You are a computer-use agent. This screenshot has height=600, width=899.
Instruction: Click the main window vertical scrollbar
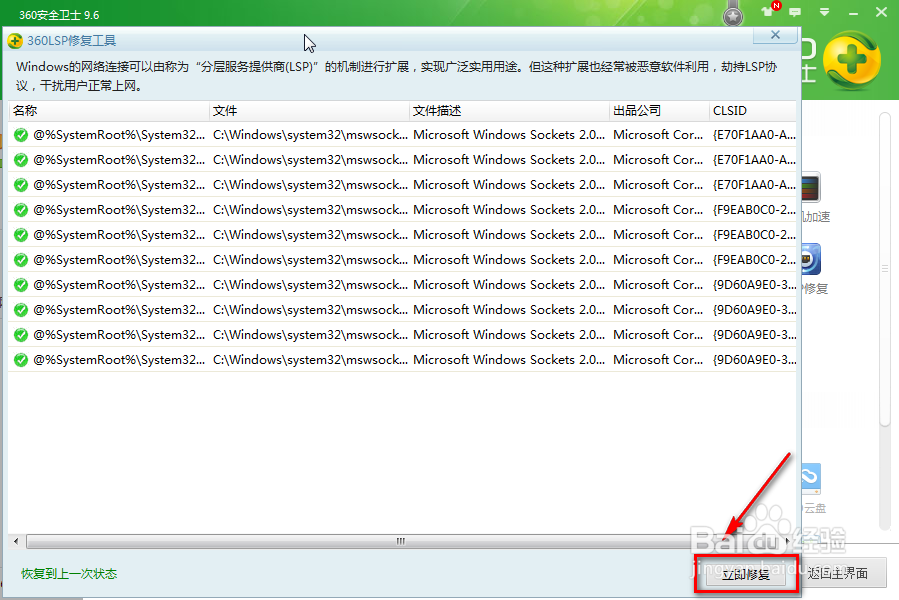click(x=884, y=270)
